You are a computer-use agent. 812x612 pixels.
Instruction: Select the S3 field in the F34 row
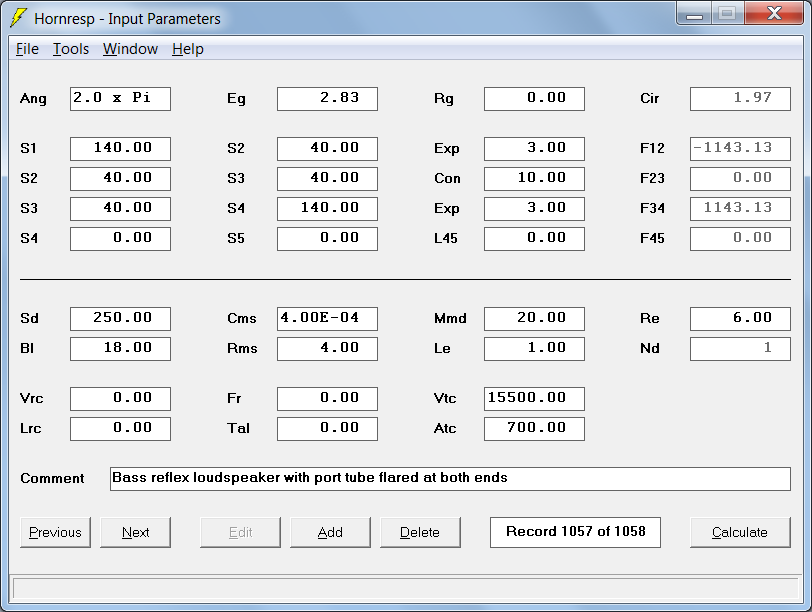(x=120, y=209)
